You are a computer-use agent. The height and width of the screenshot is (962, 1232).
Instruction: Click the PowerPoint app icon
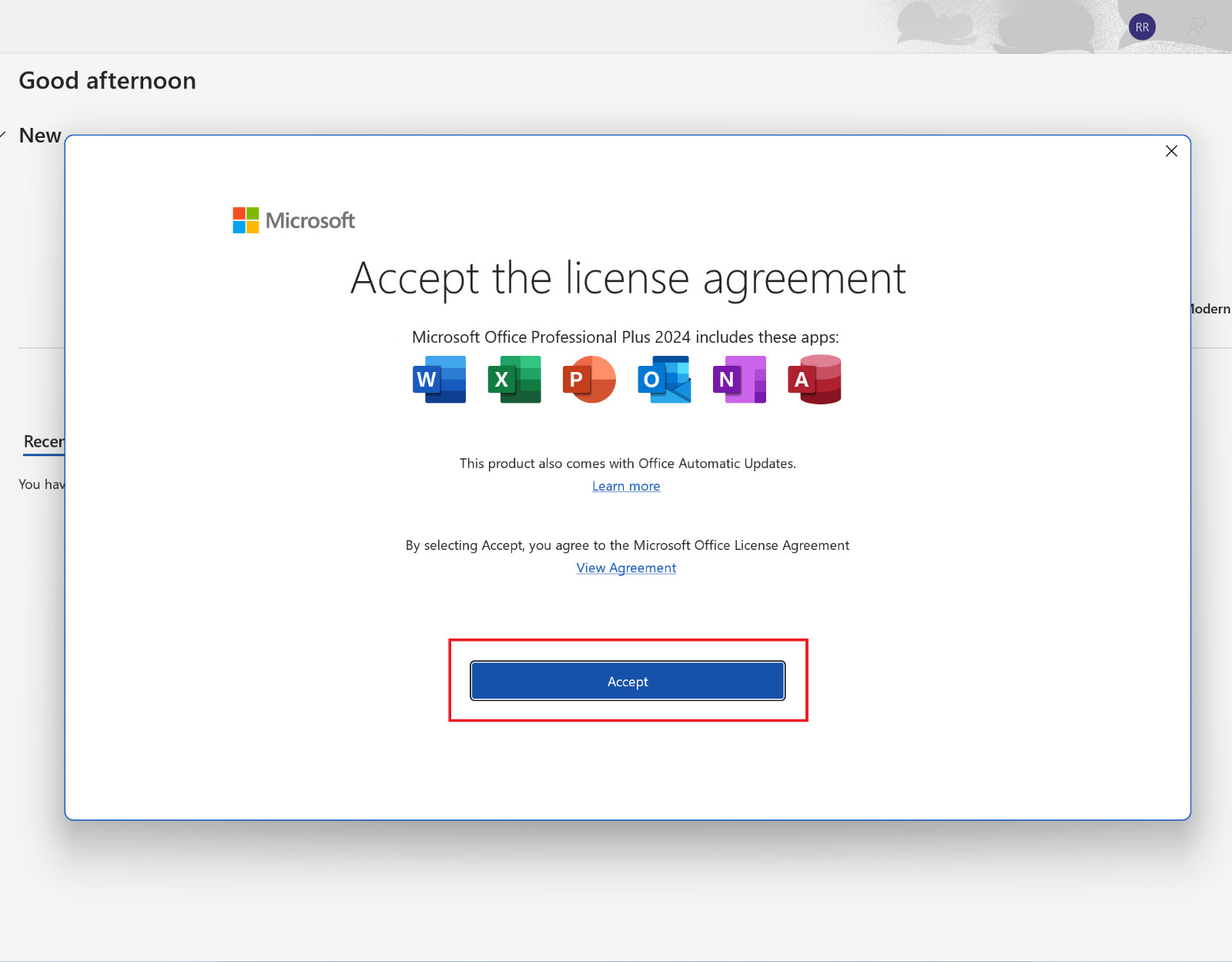pyautogui.click(x=589, y=379)
